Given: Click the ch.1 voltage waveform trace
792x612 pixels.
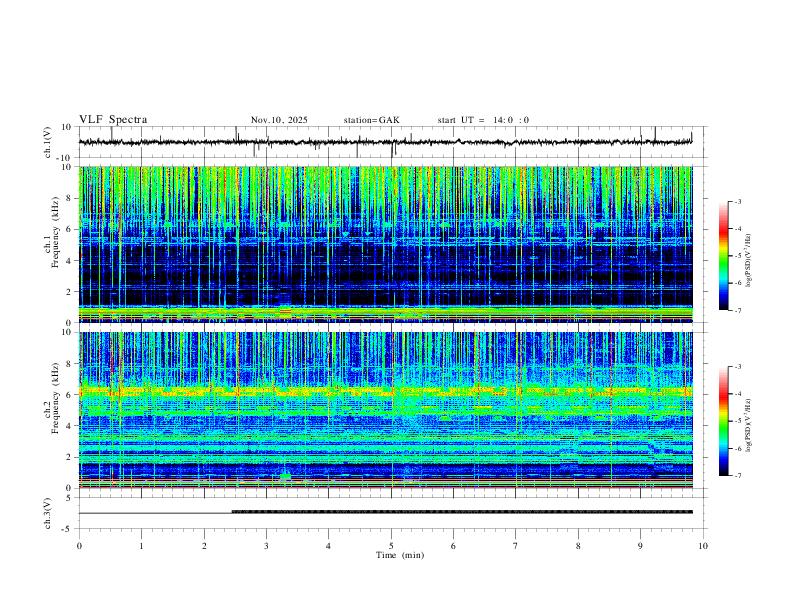Looking at the screenshot, I should 385,142.
